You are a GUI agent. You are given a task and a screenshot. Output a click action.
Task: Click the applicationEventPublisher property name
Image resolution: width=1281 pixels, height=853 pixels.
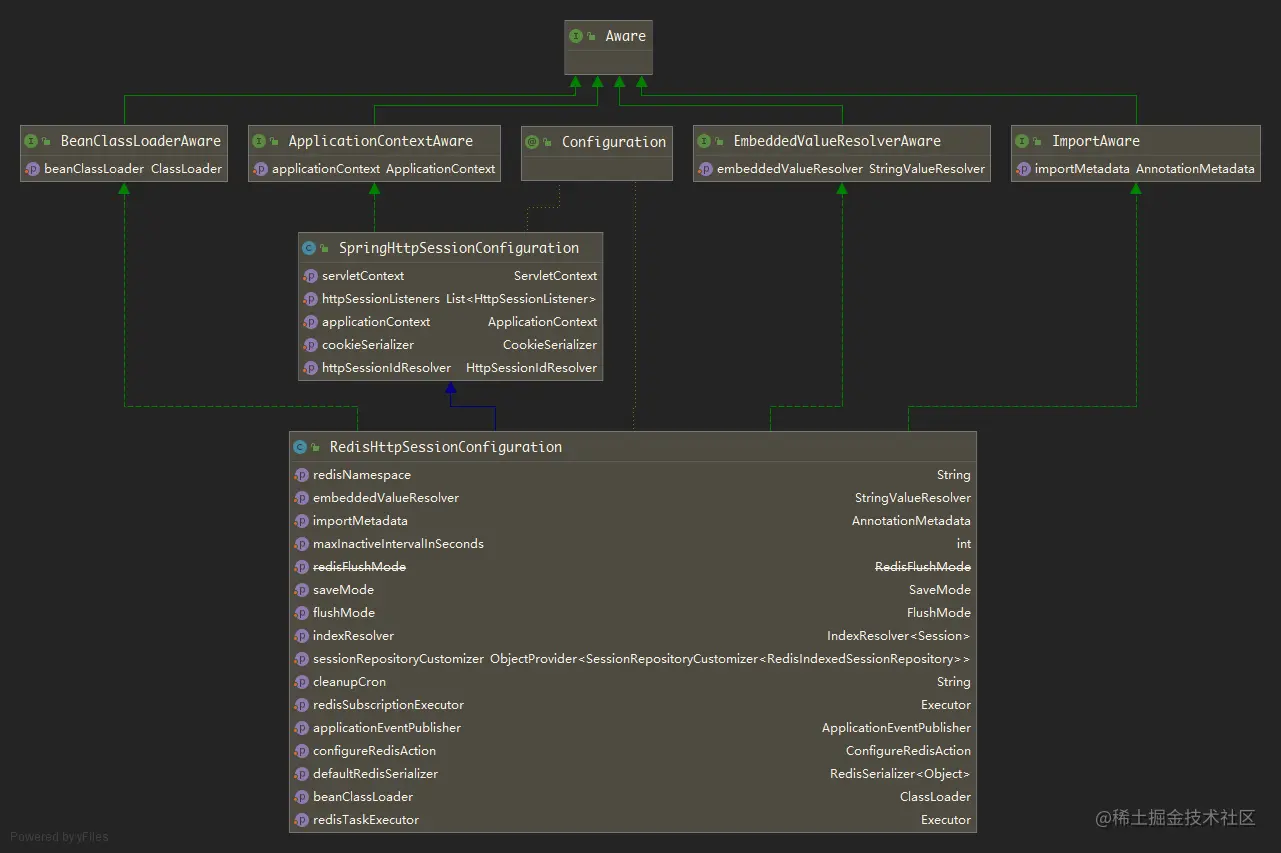click(387, 728)
